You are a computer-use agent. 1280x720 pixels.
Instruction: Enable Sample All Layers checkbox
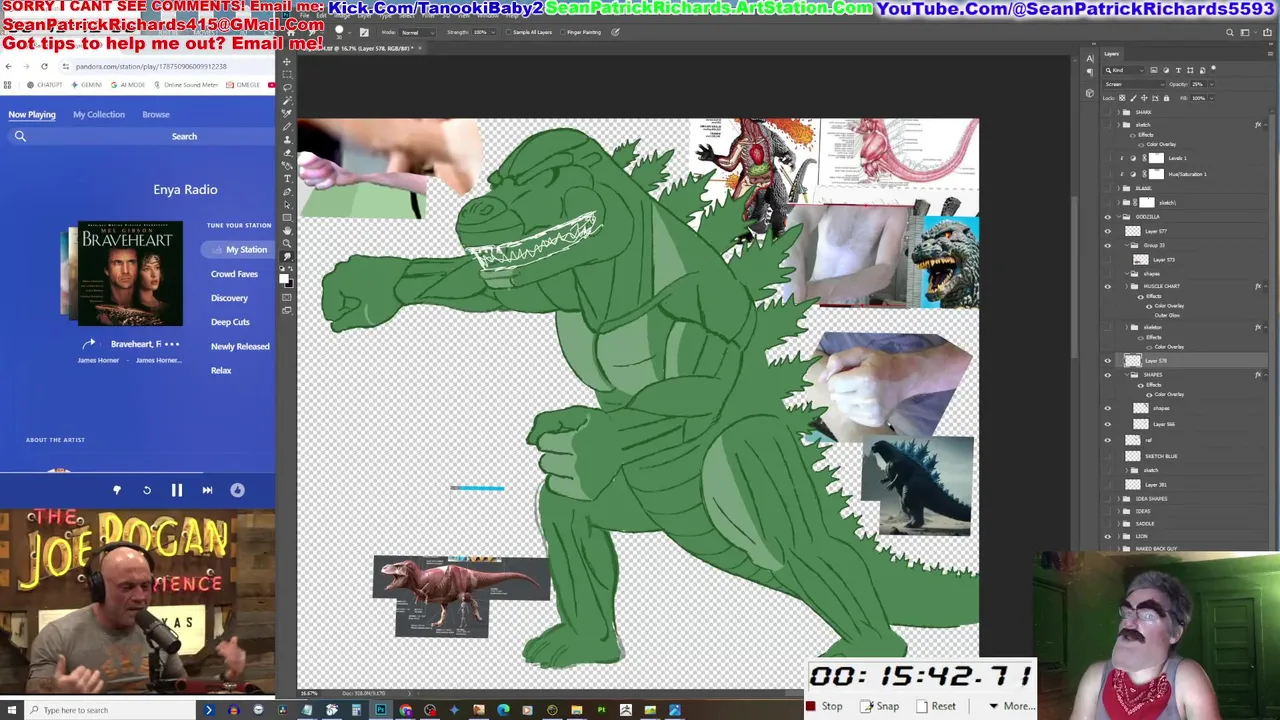(508, 32)
